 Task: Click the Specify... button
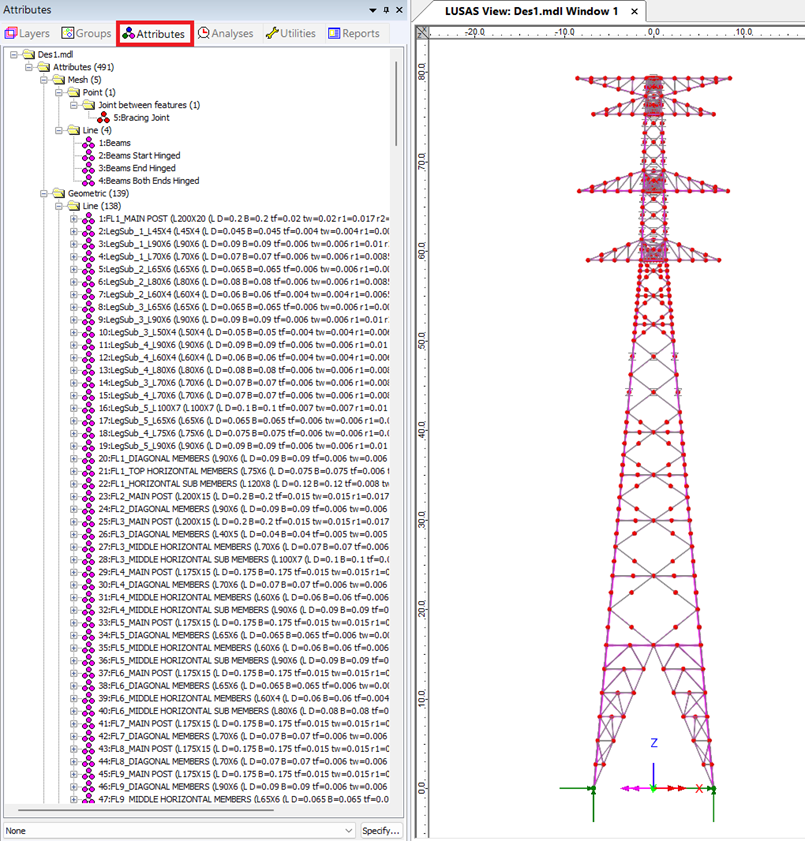(x=381, y=831)
